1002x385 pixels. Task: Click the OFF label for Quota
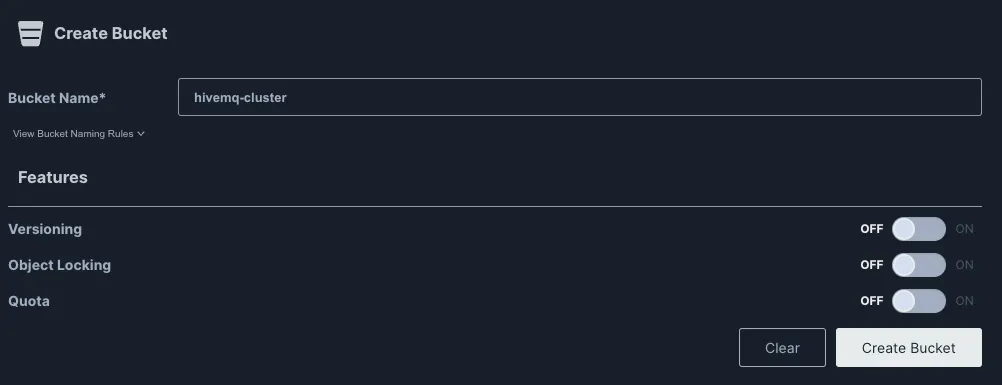click(872, 301)
